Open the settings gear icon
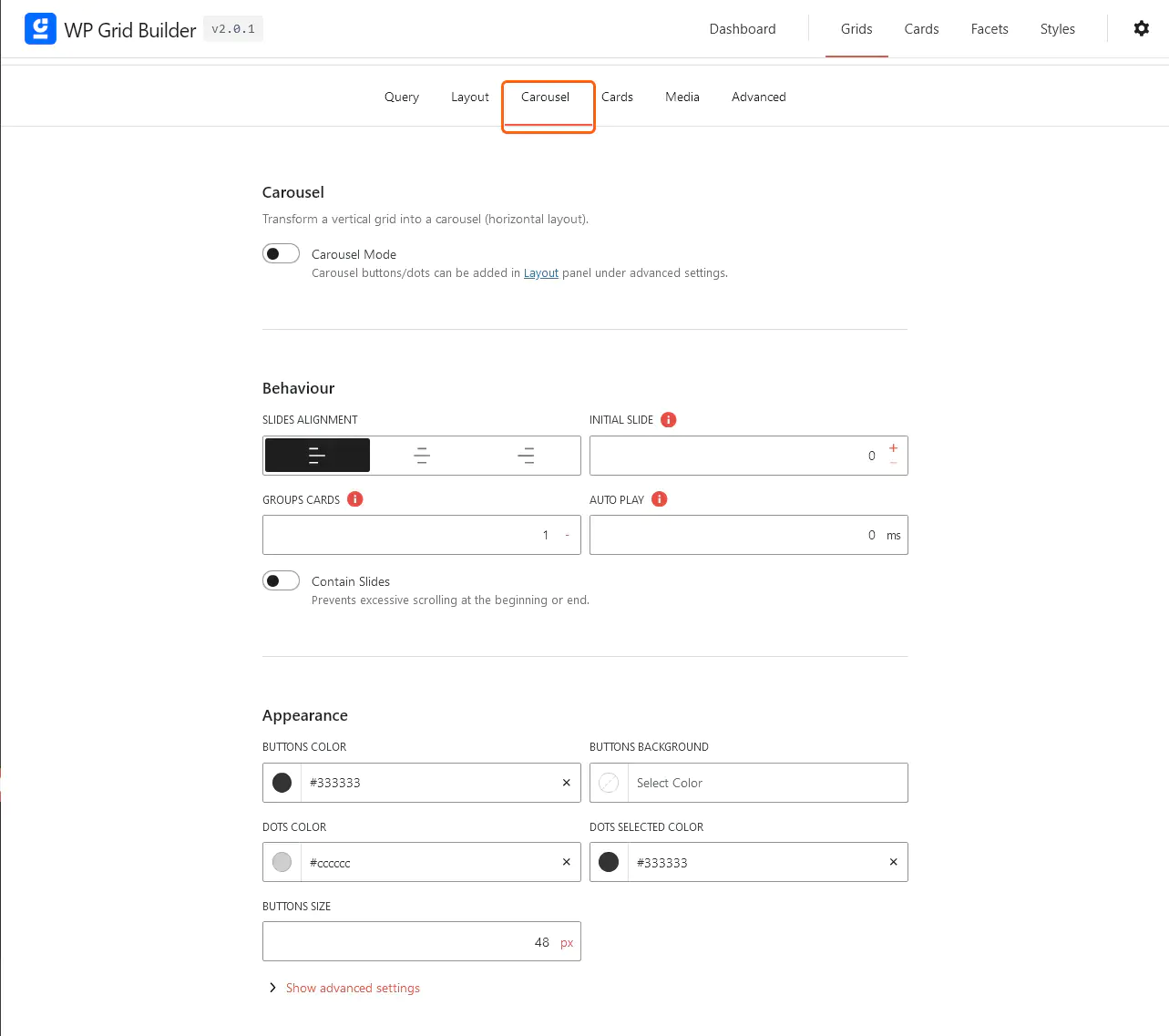Viewport: 1169px width, 1036px height. click(x=1141, y=28)
